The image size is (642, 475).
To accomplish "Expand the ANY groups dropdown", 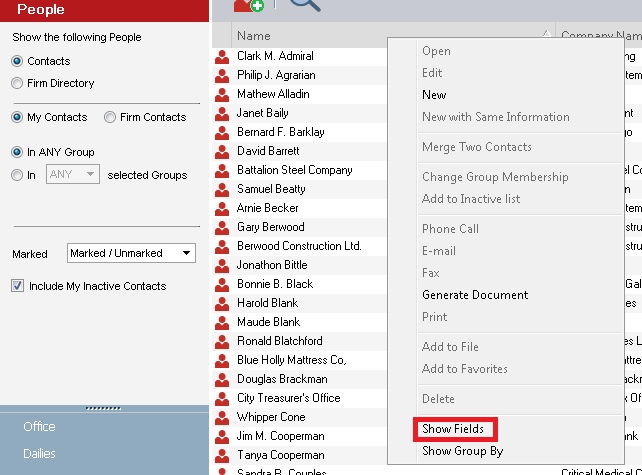I will coord(73,175).
